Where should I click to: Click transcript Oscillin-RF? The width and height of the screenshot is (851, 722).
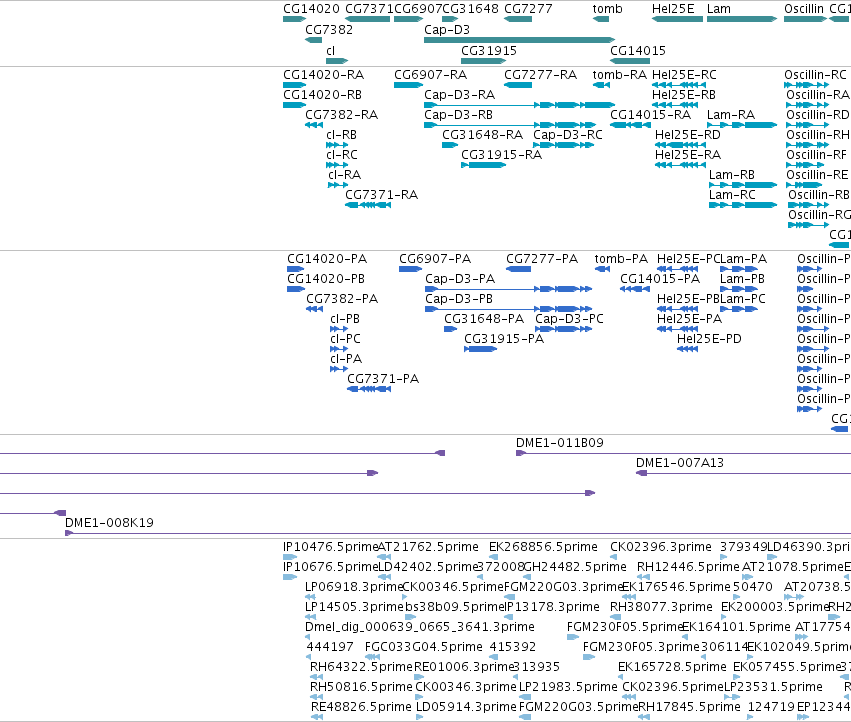point(805,165)
